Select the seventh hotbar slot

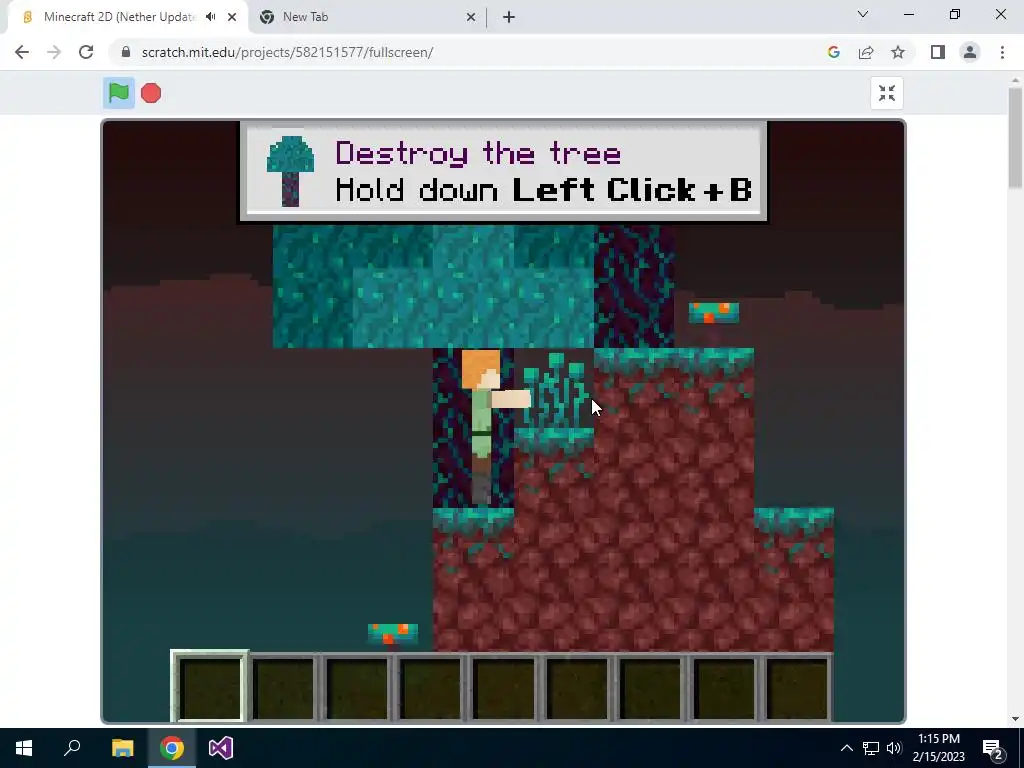(650, 688)
